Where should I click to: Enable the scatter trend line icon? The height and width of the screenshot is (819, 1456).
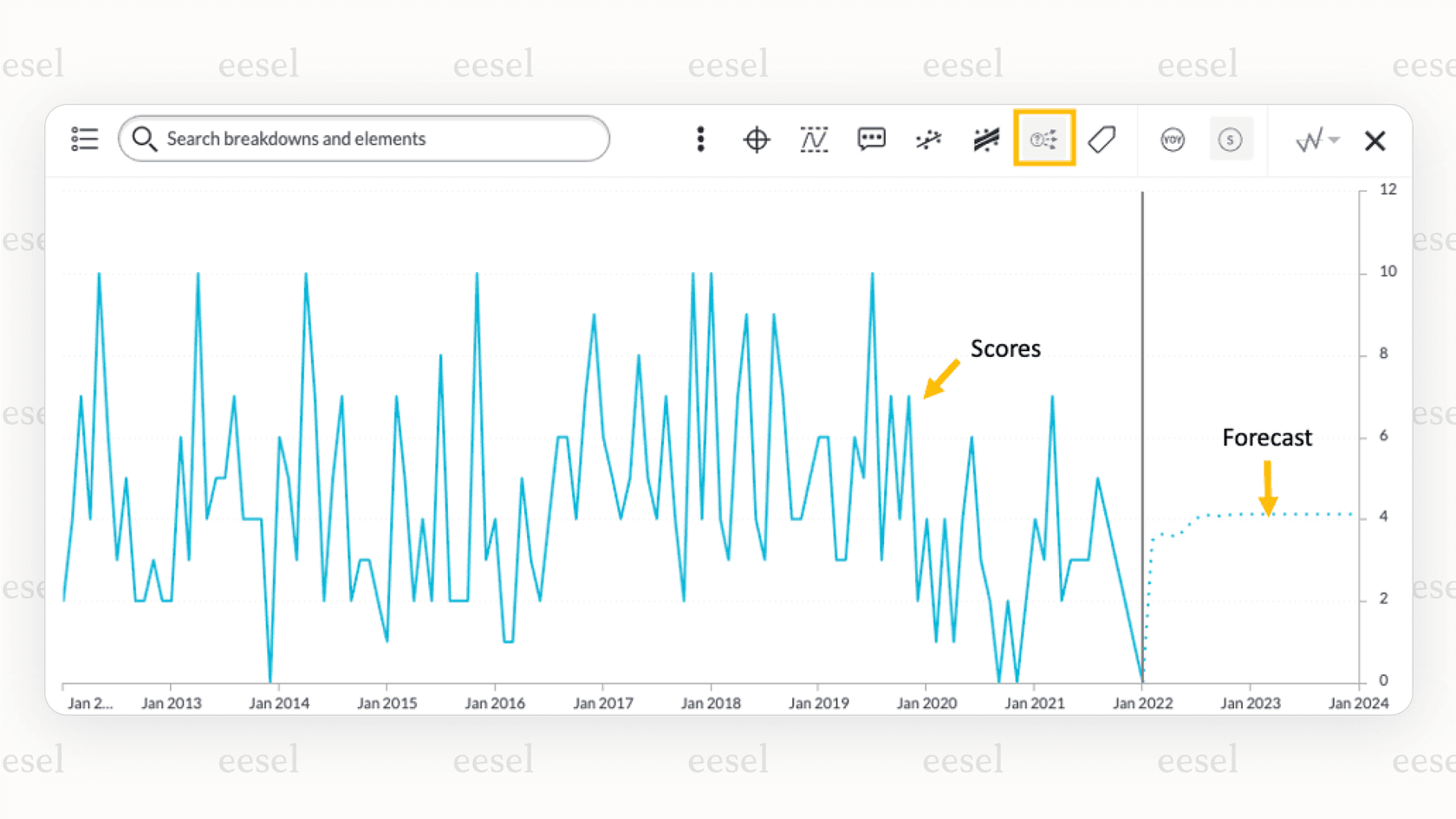pyautogui.click(x=928, y=139)
